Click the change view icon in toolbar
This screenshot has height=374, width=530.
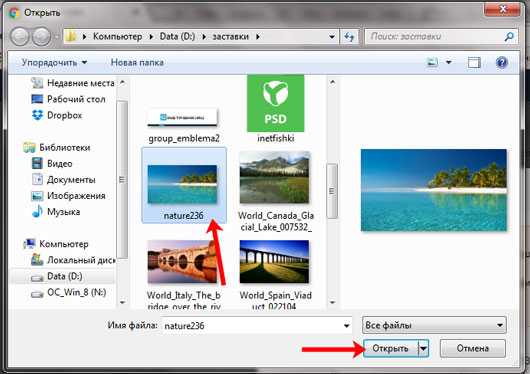point(432,62)
